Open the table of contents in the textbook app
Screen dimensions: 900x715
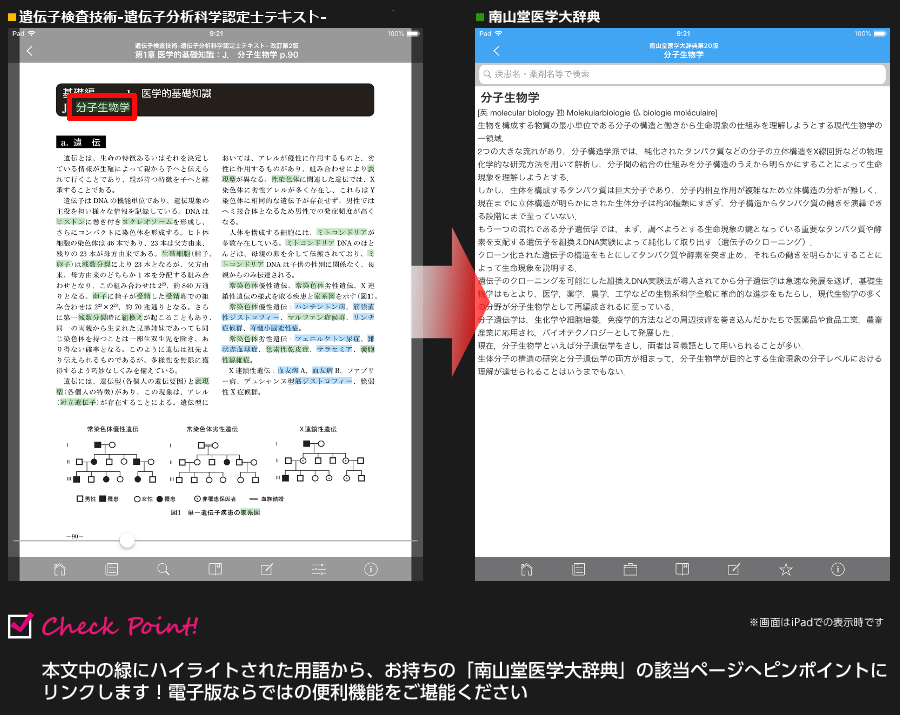112,568
